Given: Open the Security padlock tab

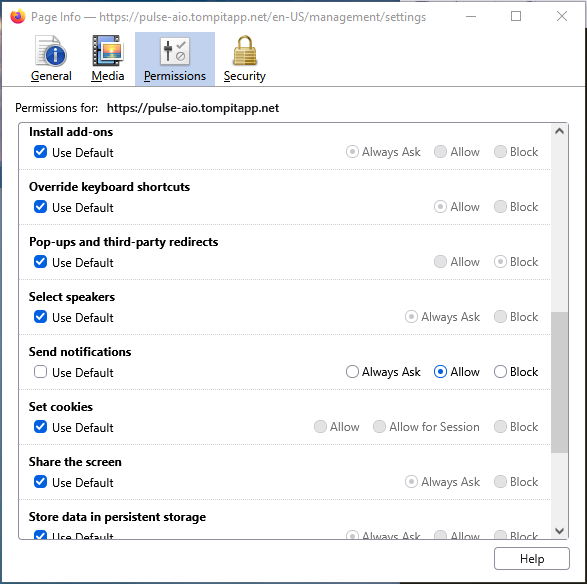Looking at the screenshot, I should click(244, 59).
